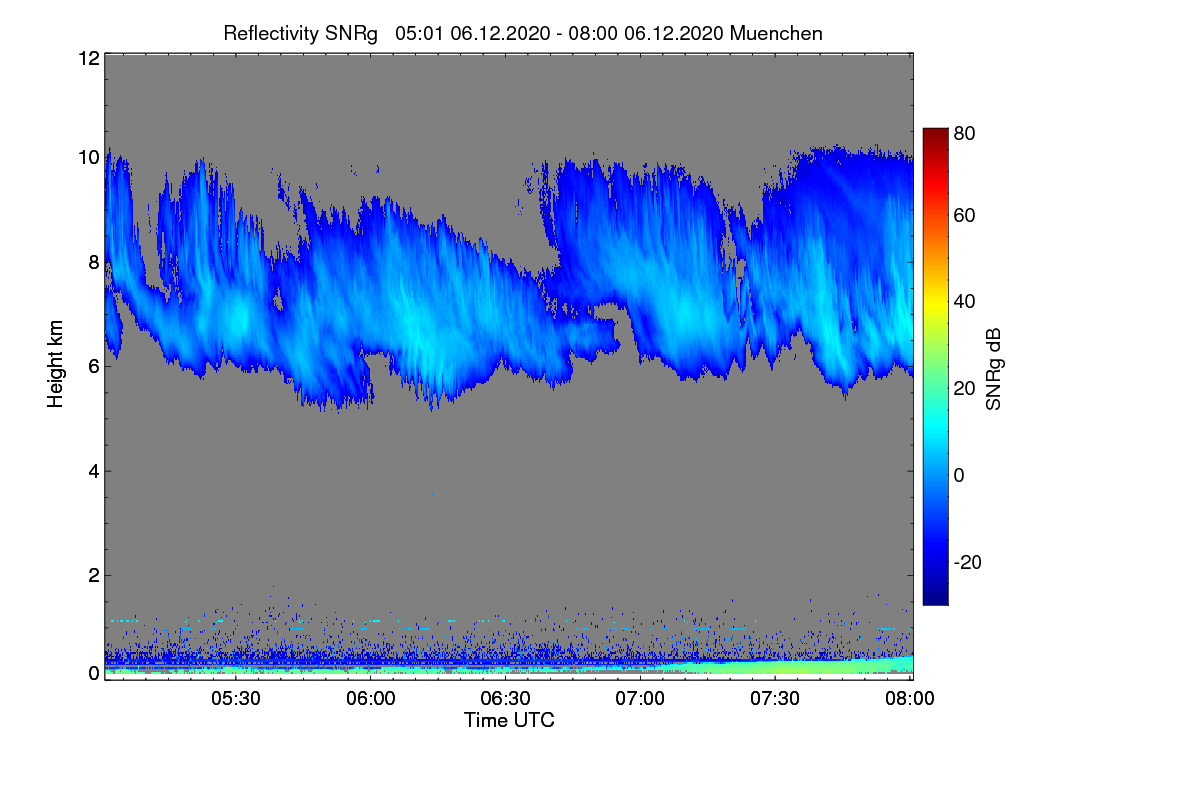This screenshot has height=800, width=1200.
Task: Click the plot title 'Reflectivity SNRg' text
Action: coord(300,33)
